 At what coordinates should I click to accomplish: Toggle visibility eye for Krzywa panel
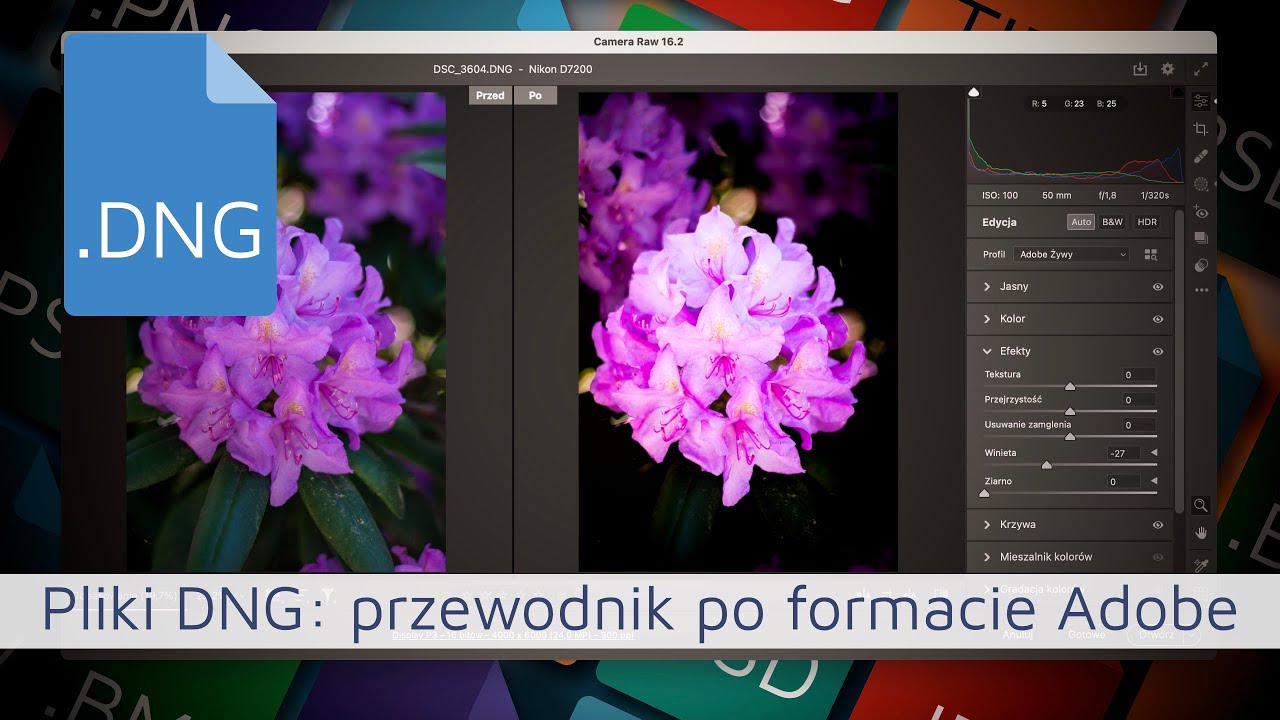[1158, 525]
